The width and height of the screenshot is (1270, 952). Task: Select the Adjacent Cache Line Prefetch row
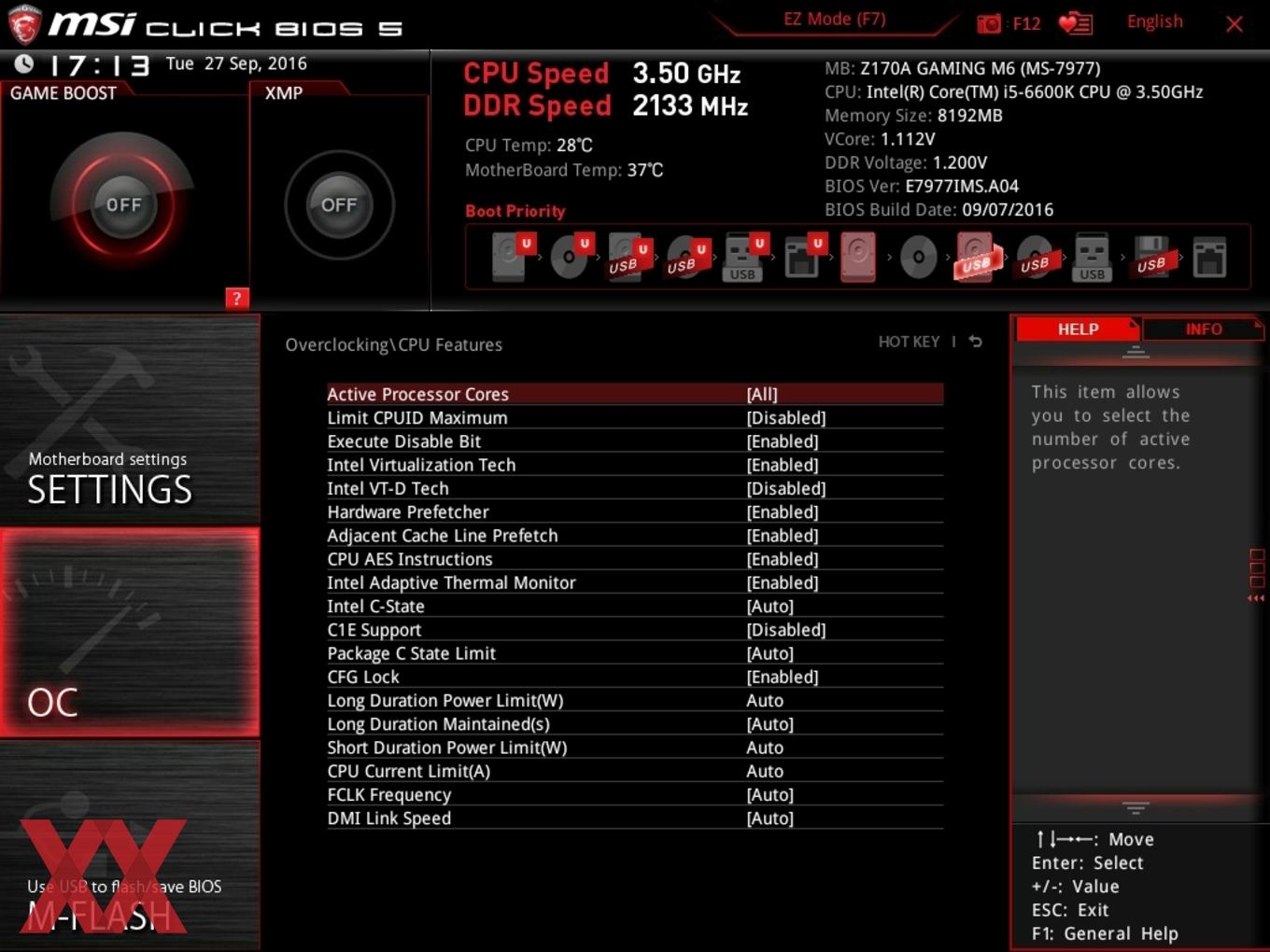coord(635,536)
